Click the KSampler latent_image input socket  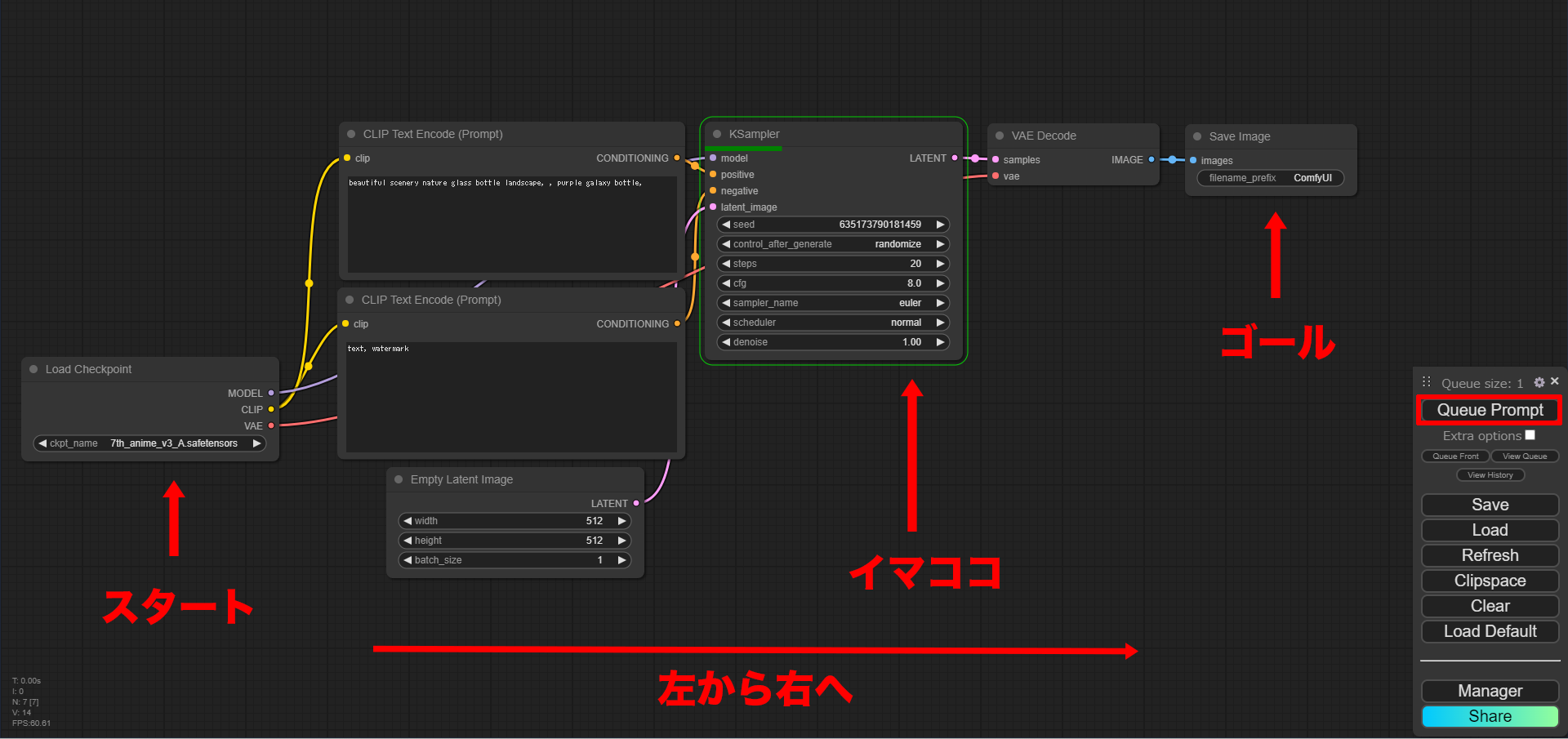(x=713, y=207)
